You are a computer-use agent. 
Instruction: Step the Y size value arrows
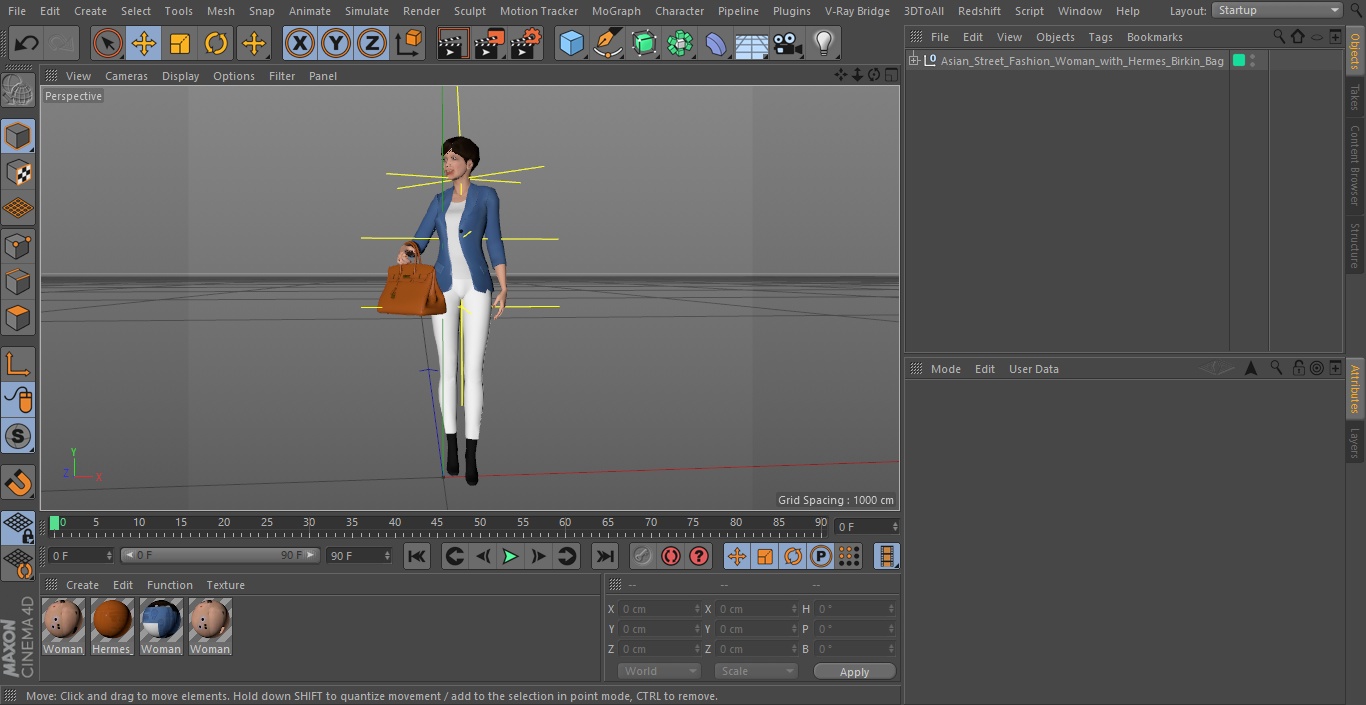point(794,629)
